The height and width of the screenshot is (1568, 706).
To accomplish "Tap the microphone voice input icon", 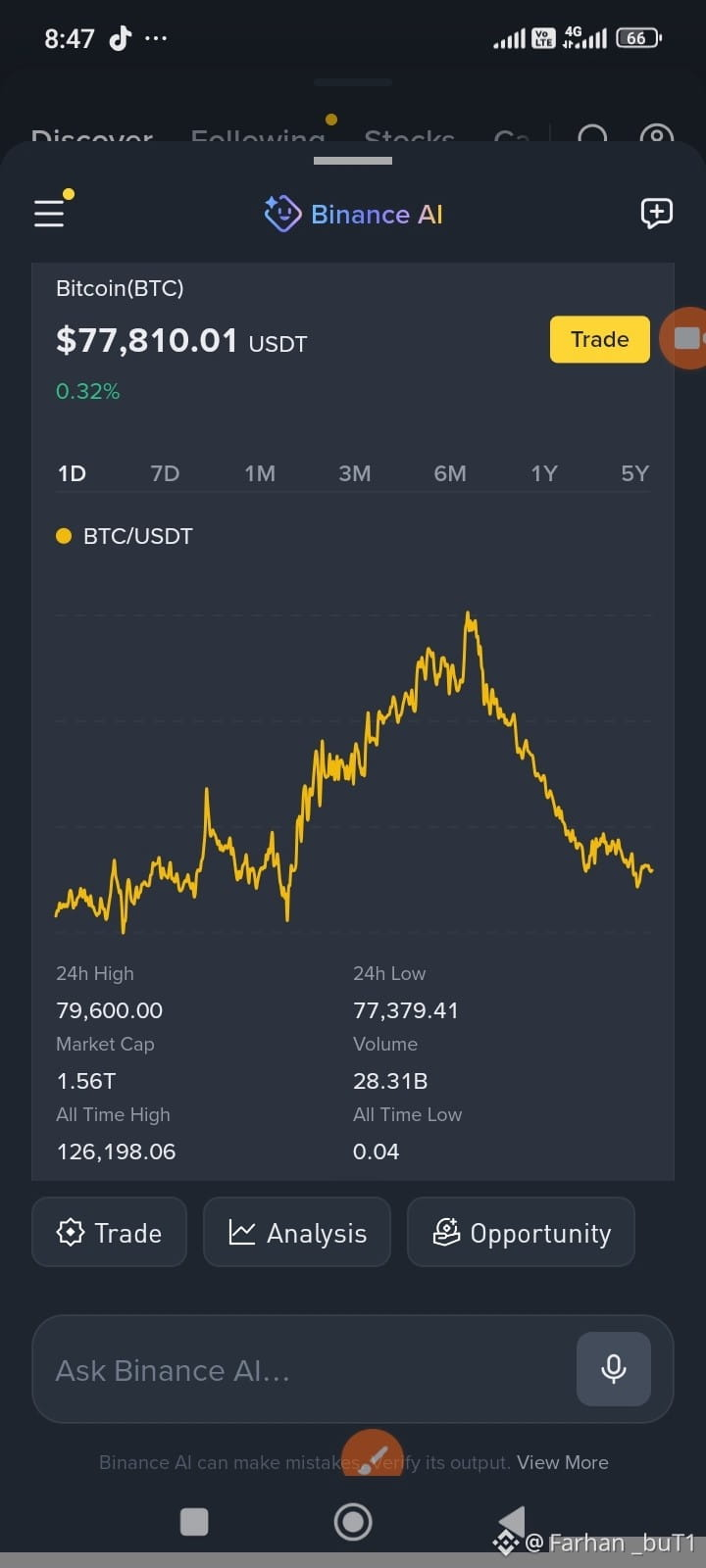I will click(614, 1368).
